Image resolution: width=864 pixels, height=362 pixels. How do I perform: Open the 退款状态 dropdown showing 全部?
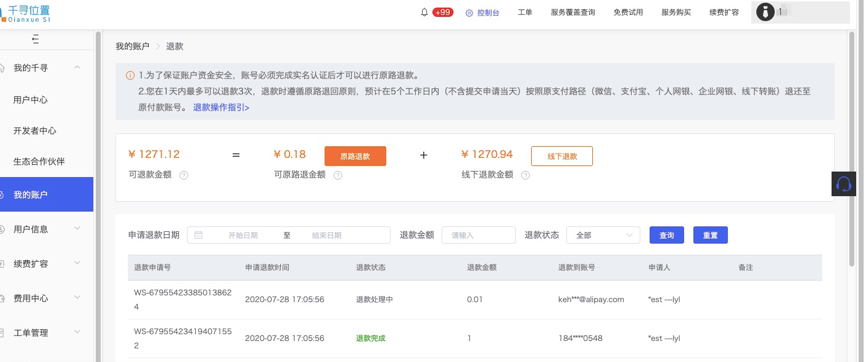[x=603, y=235]
